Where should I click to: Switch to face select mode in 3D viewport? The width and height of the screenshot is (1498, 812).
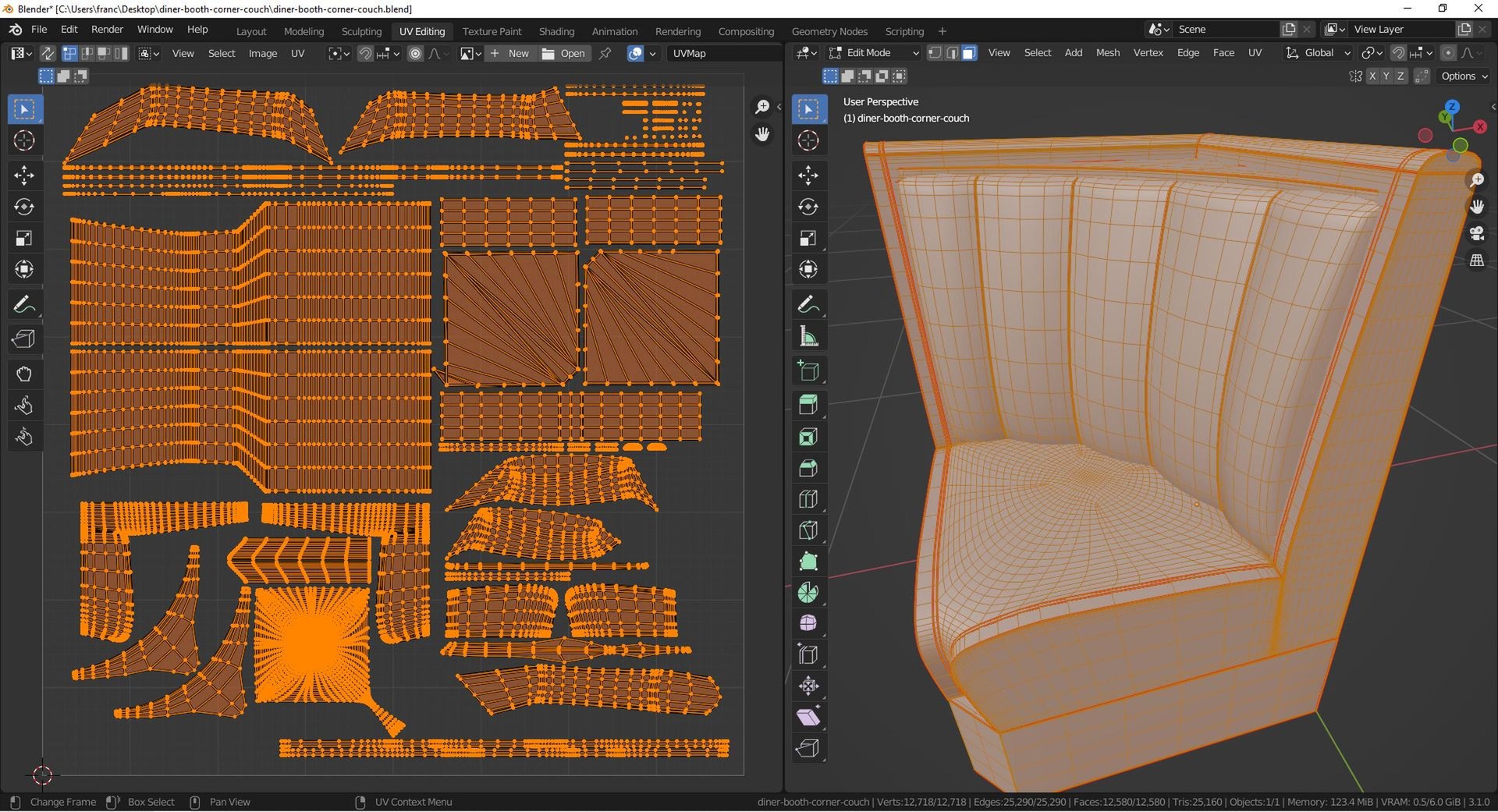pos(969,52)
